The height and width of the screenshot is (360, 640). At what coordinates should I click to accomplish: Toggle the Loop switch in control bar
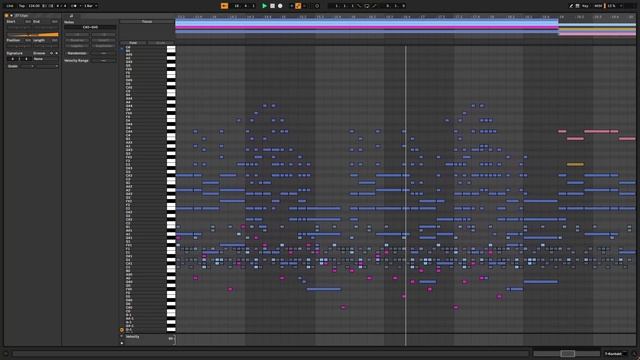367,6
